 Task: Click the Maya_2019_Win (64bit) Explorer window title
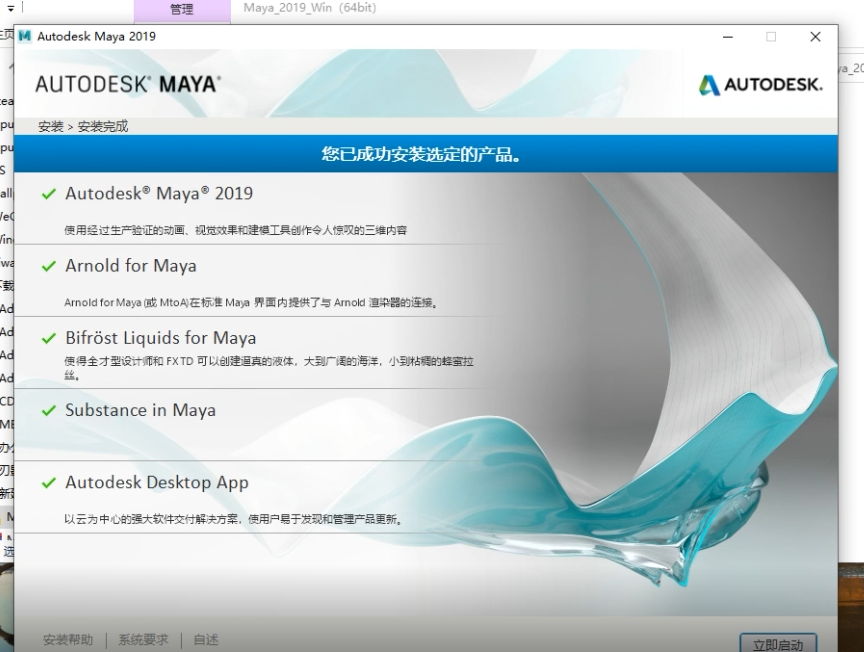(310, 8)
